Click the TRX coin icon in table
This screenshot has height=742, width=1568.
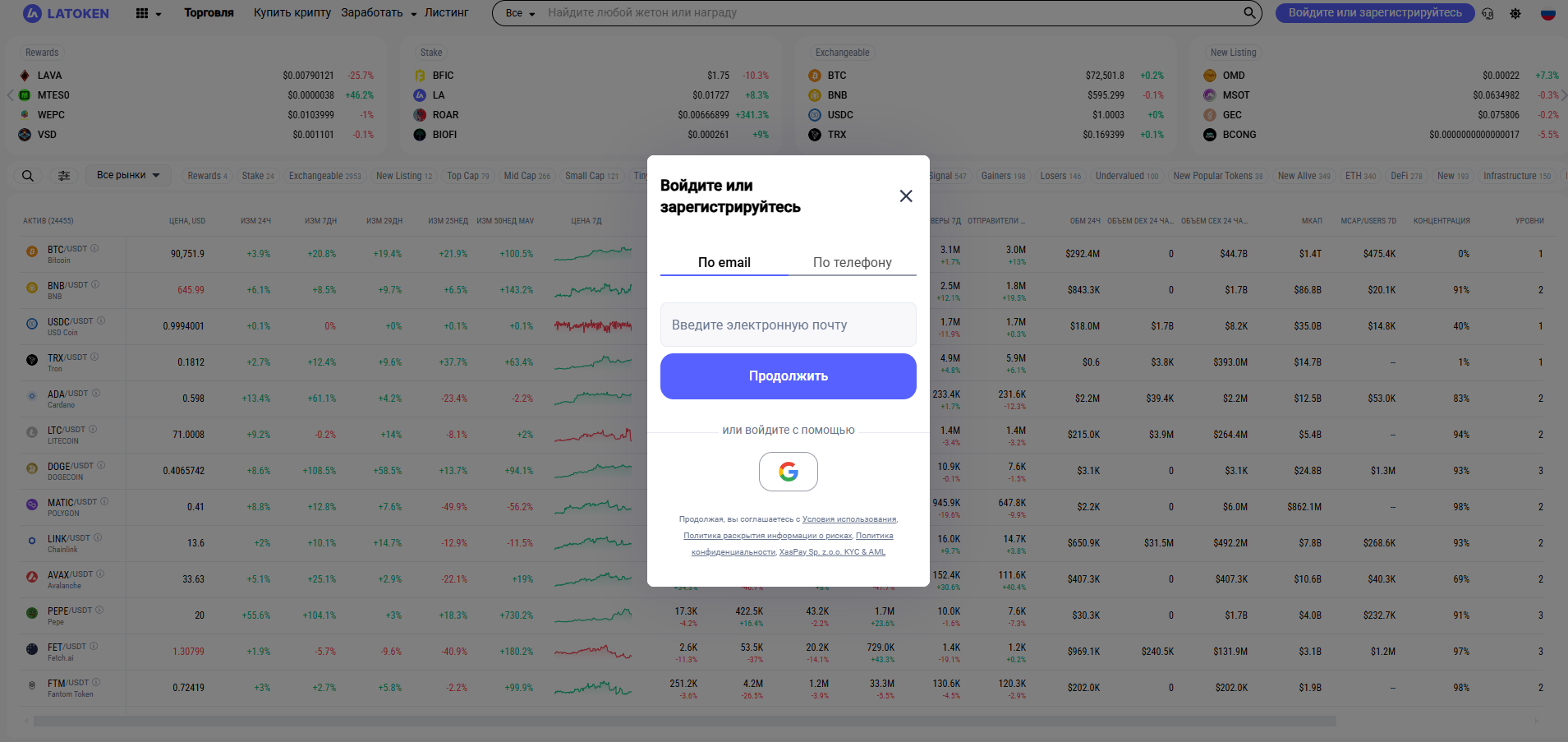[x=32, y=360]
